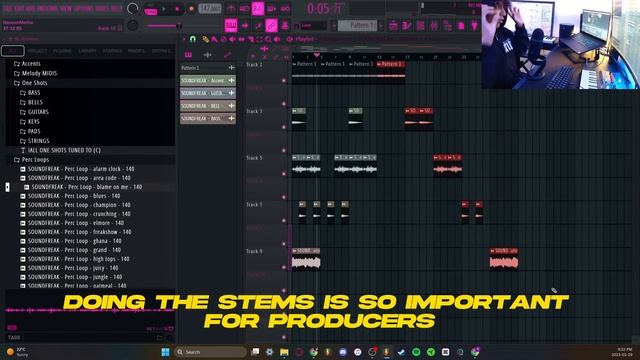Expand the Melody MIDIS folder
The width and height of the screenshot is (640, 360).
(x=35, y=73)
